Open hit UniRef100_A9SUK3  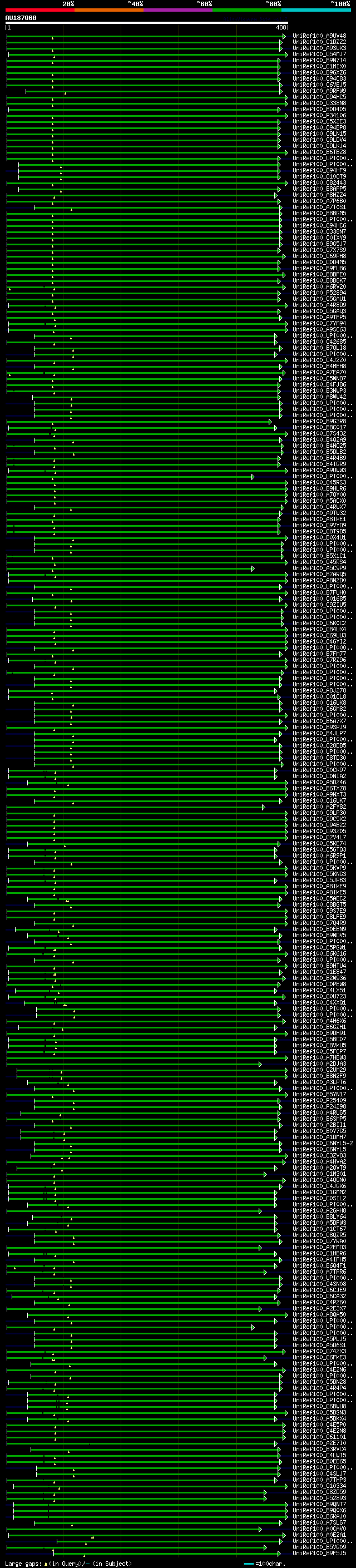click(x=319, y=48)
